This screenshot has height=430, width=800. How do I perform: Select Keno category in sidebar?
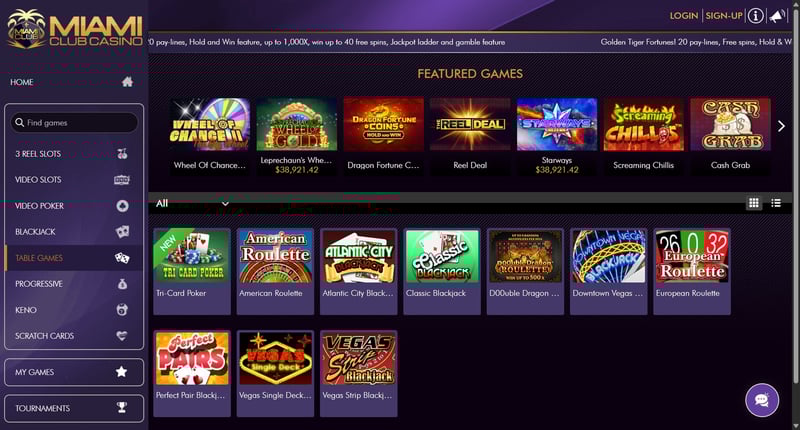point(74,310)
